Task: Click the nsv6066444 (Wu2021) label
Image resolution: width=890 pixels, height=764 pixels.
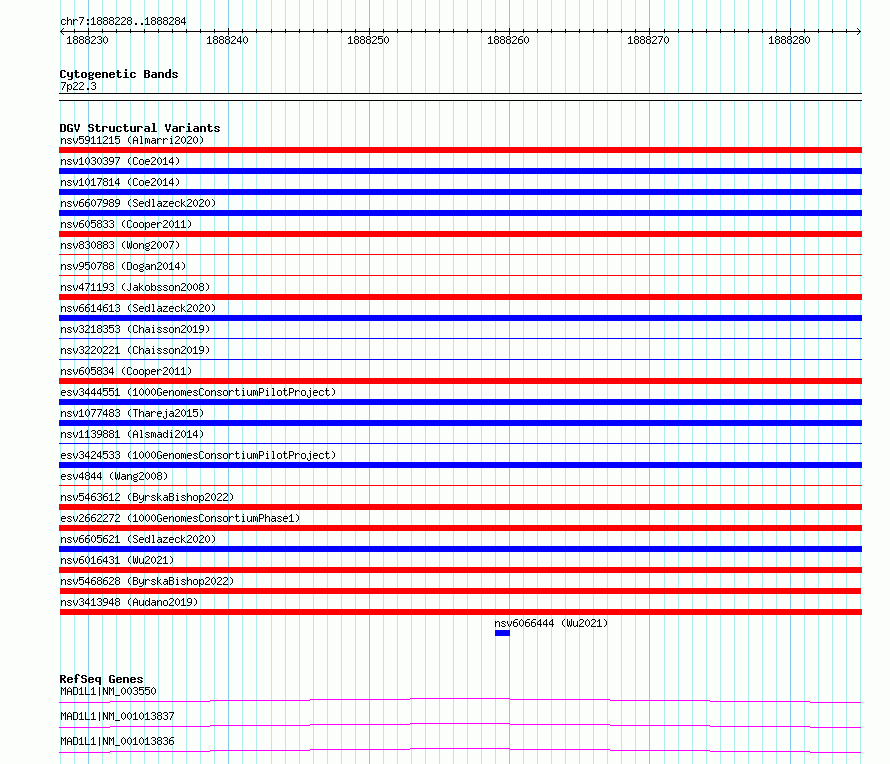Action: (551, 623)
